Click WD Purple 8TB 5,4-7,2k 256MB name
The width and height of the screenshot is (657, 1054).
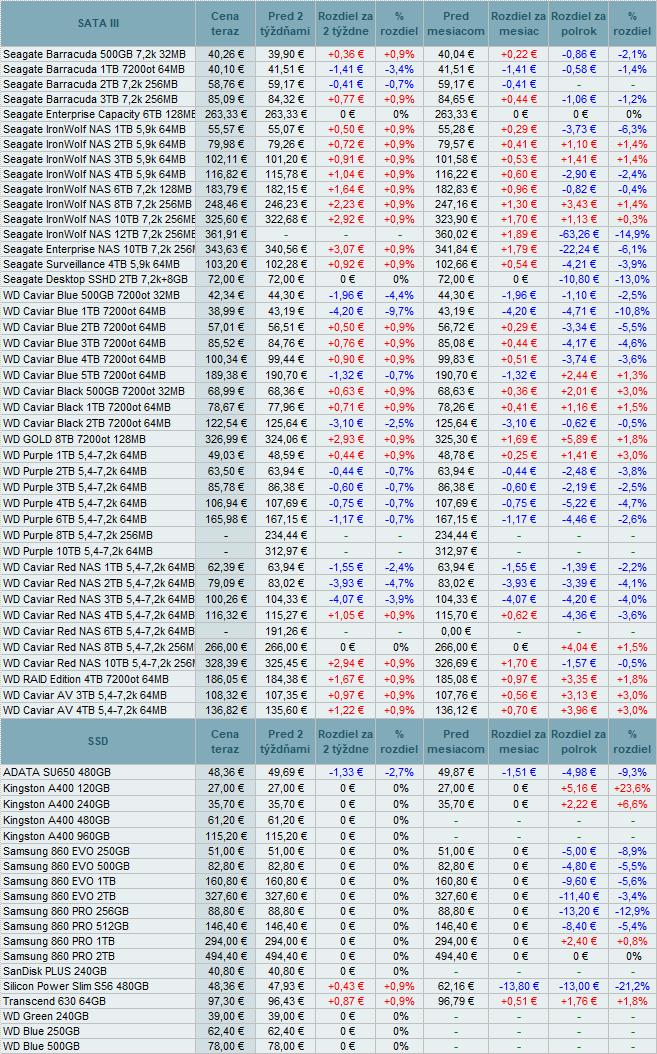[78, 535]
